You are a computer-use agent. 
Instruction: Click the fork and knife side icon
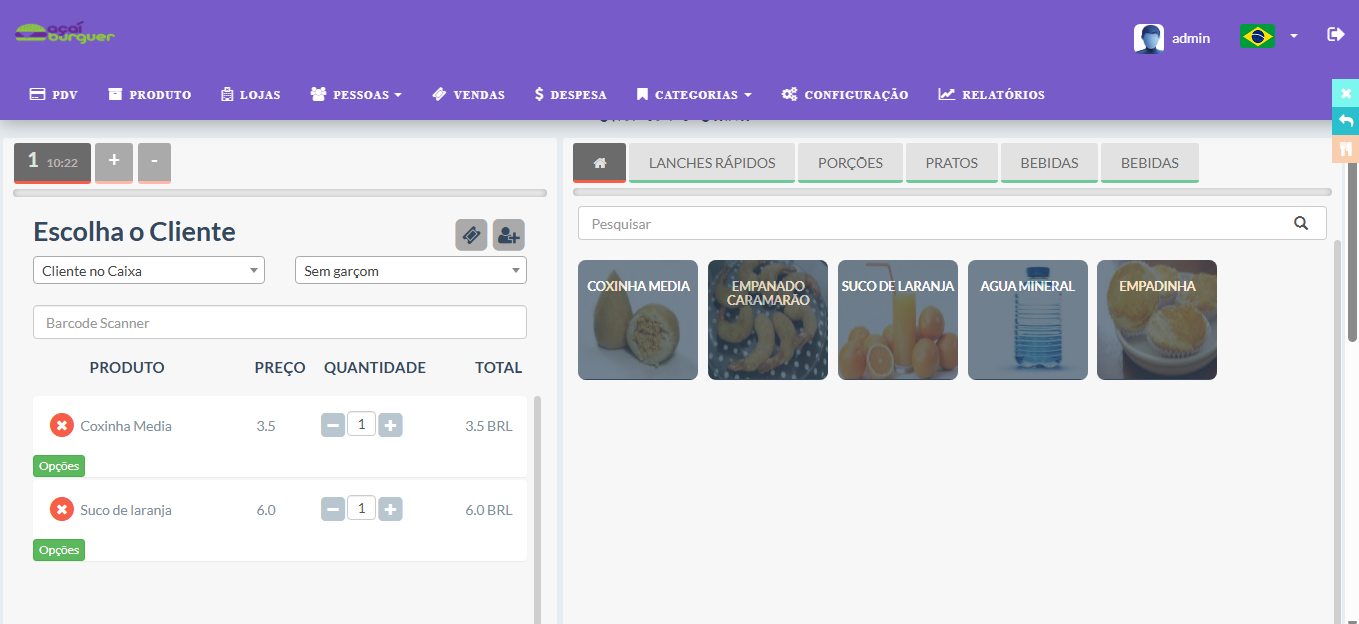(x=1346, y=149)
